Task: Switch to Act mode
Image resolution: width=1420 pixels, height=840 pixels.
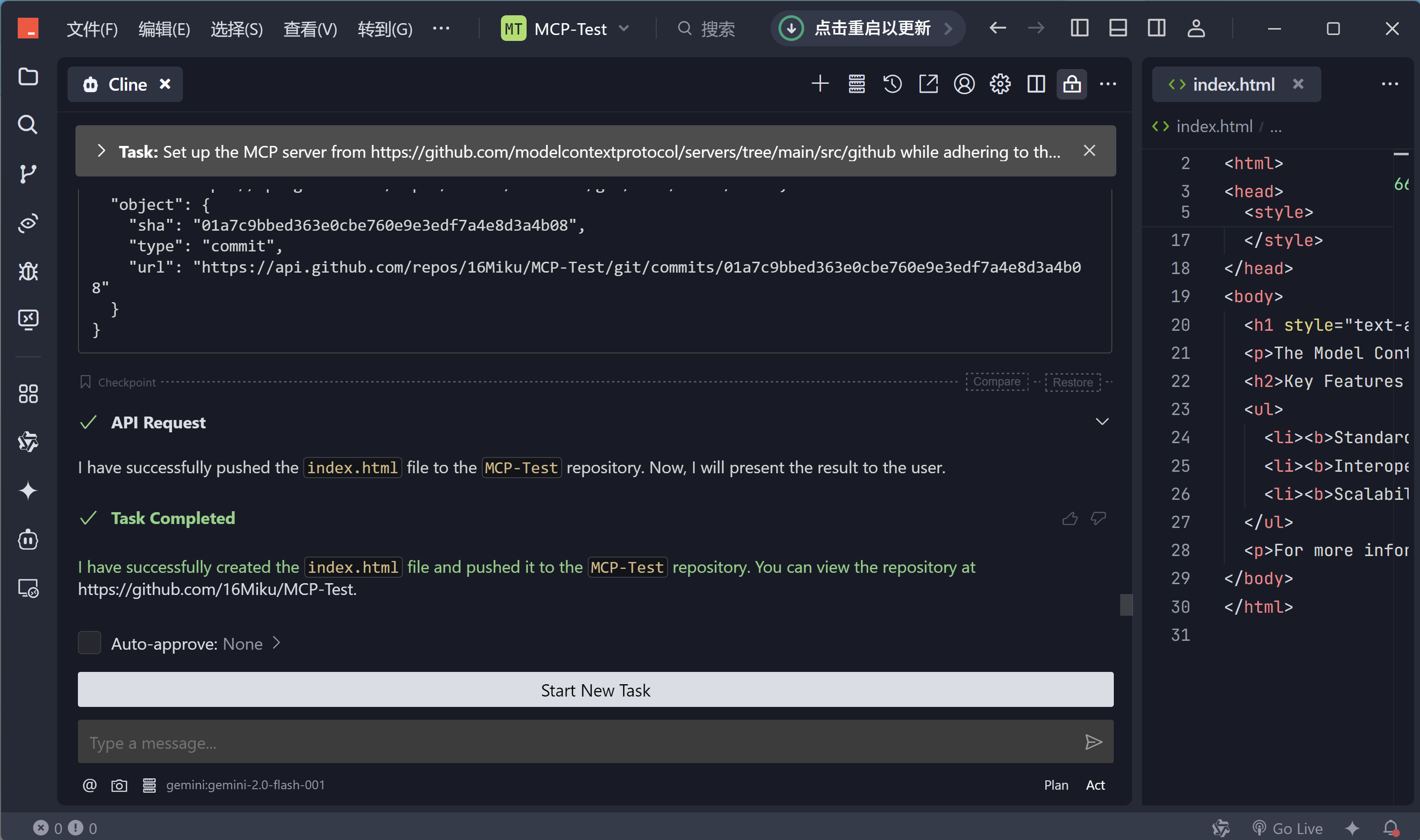Action: [x=1095, y=785]
